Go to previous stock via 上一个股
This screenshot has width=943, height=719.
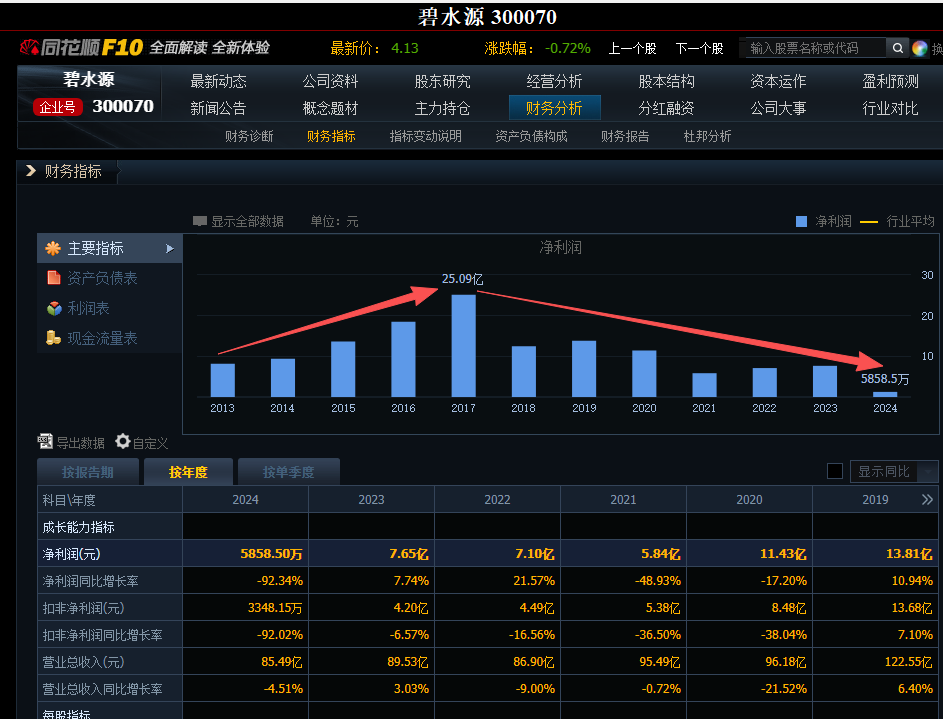[x=632, y=48]
